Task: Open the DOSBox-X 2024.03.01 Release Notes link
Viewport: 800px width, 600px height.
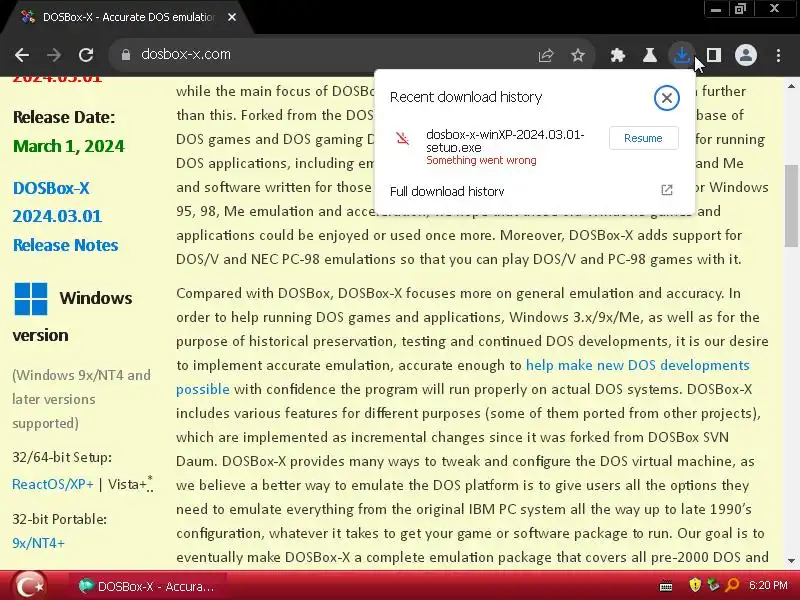Action: tap(65, 216)
